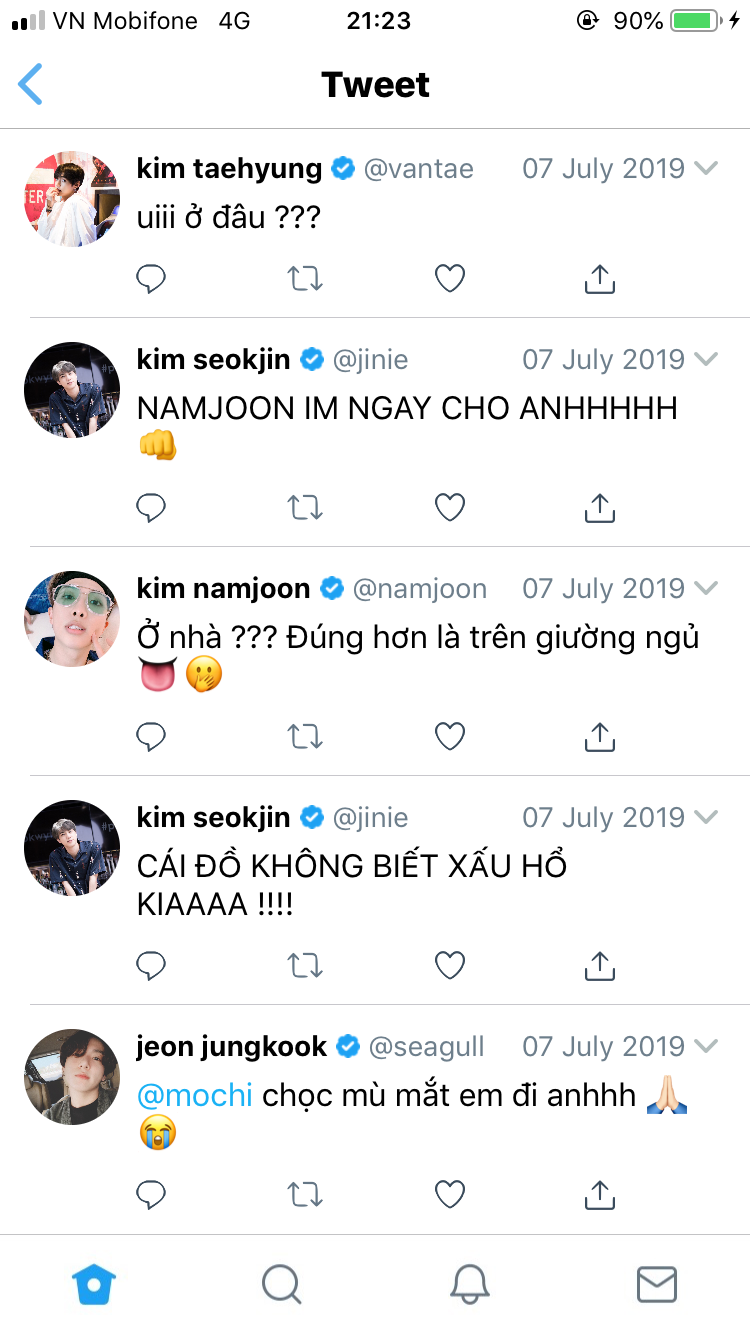Retweet jeon jungkook's tweet

click(305, 1194)
